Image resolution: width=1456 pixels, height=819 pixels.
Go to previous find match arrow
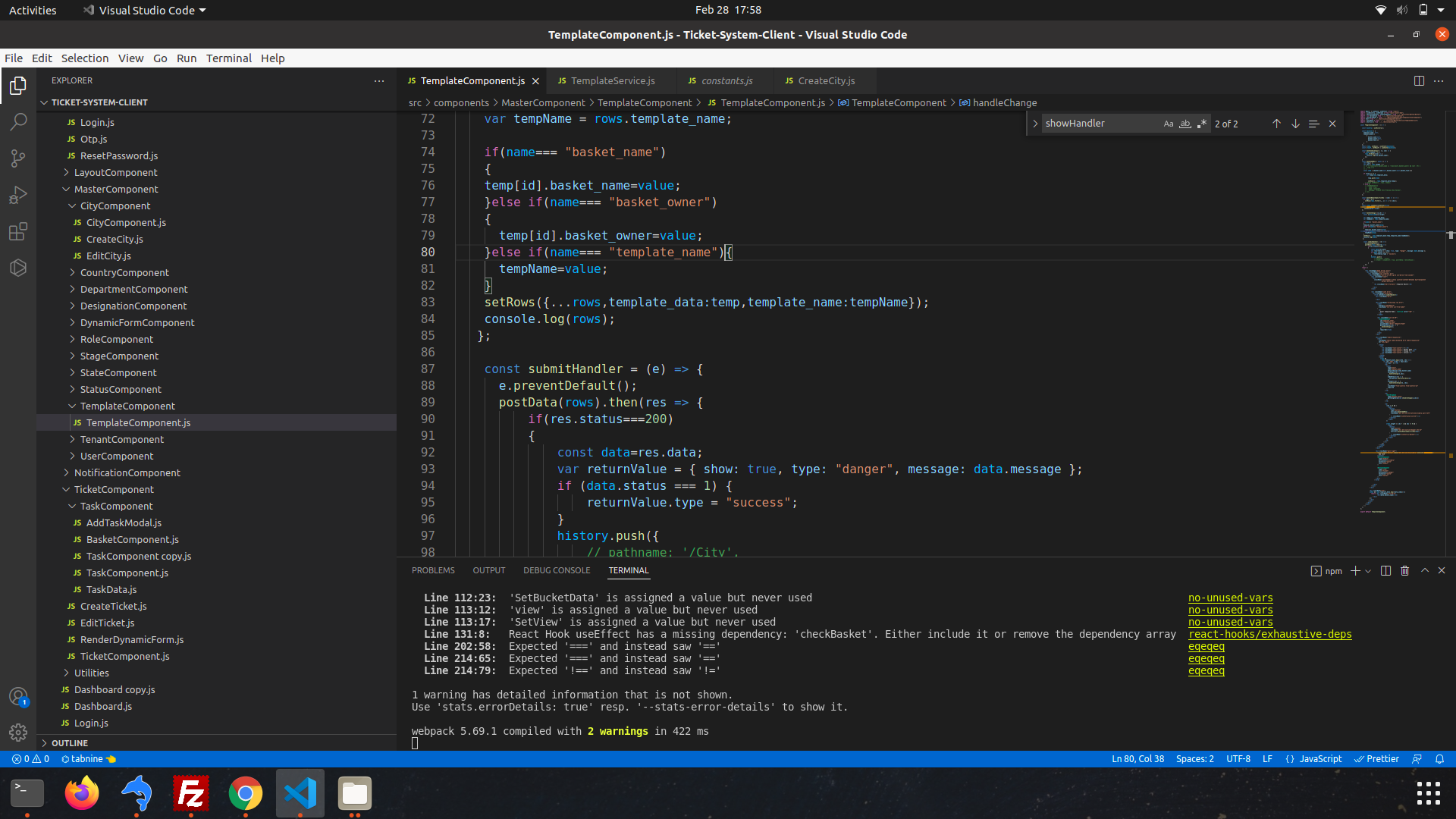1276,124
